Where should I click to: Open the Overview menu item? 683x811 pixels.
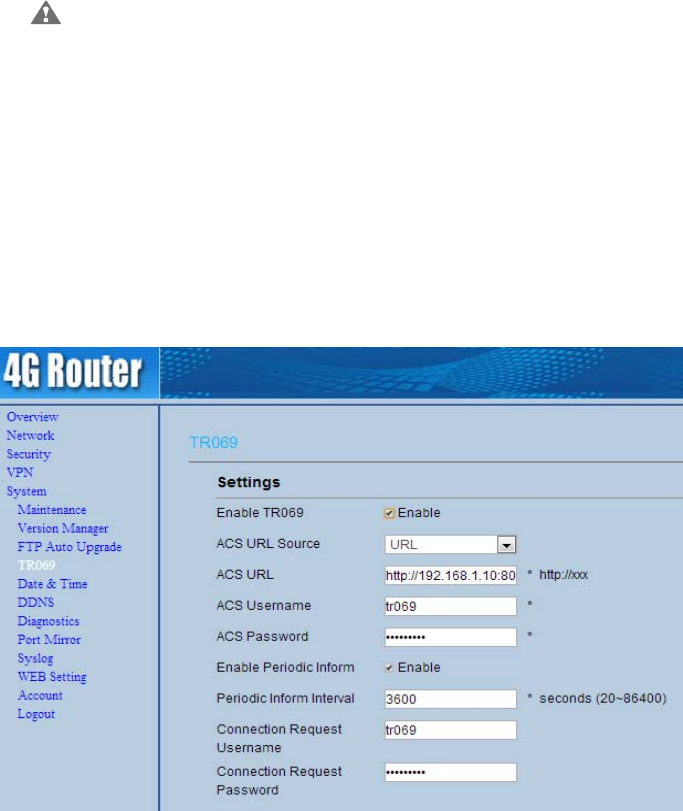(x=32, y=417)
